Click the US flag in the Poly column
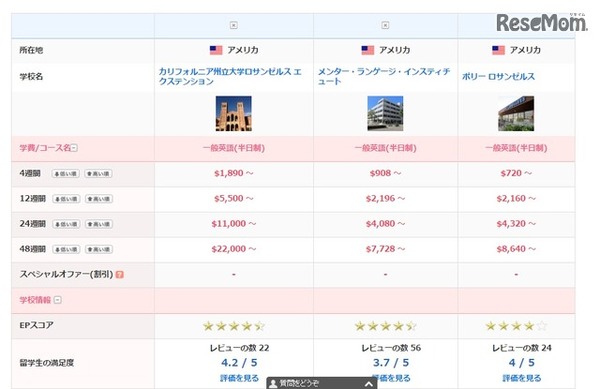600x389 pixels. [498, 50]
